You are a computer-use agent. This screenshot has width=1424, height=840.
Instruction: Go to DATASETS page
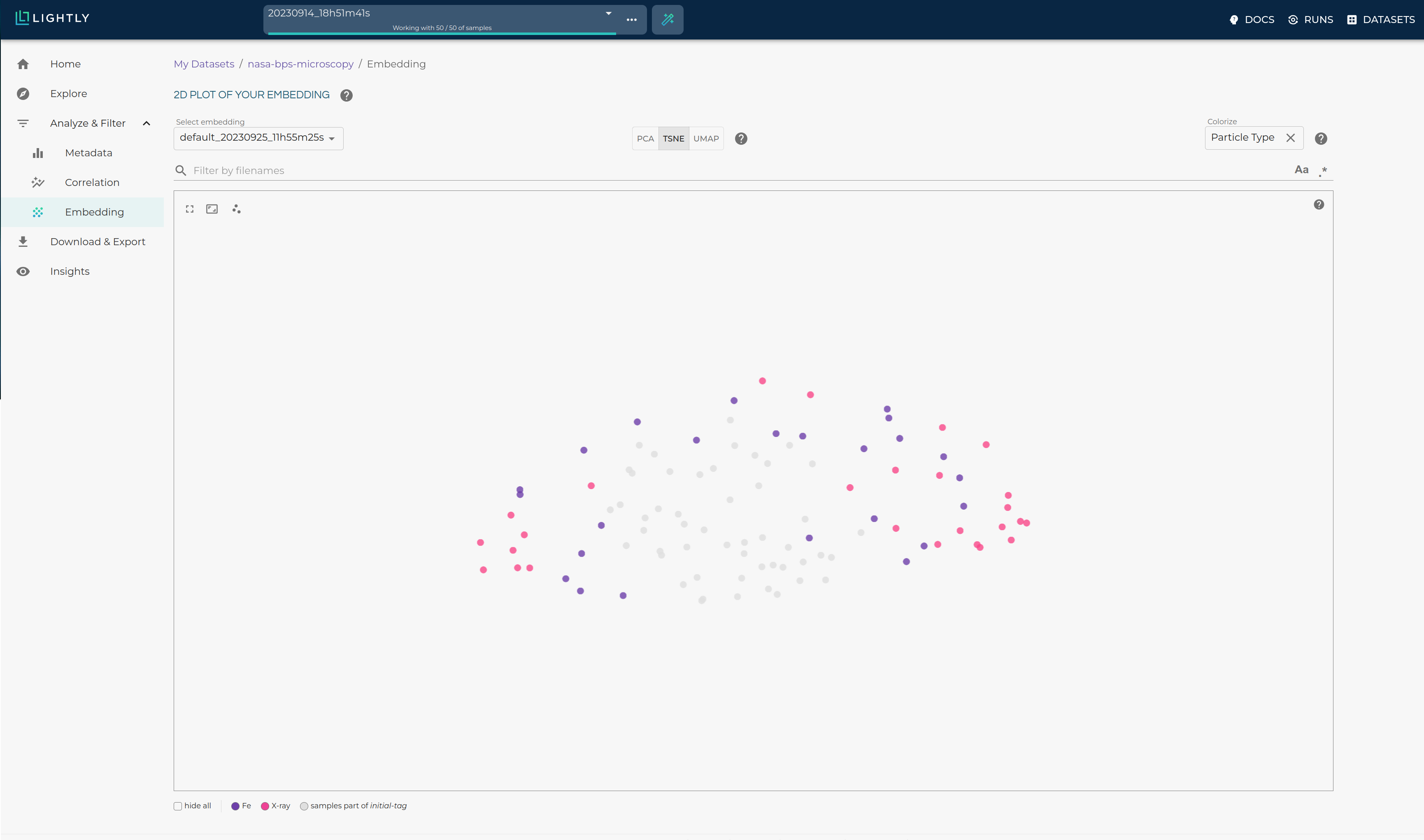tap(1380, 20)
